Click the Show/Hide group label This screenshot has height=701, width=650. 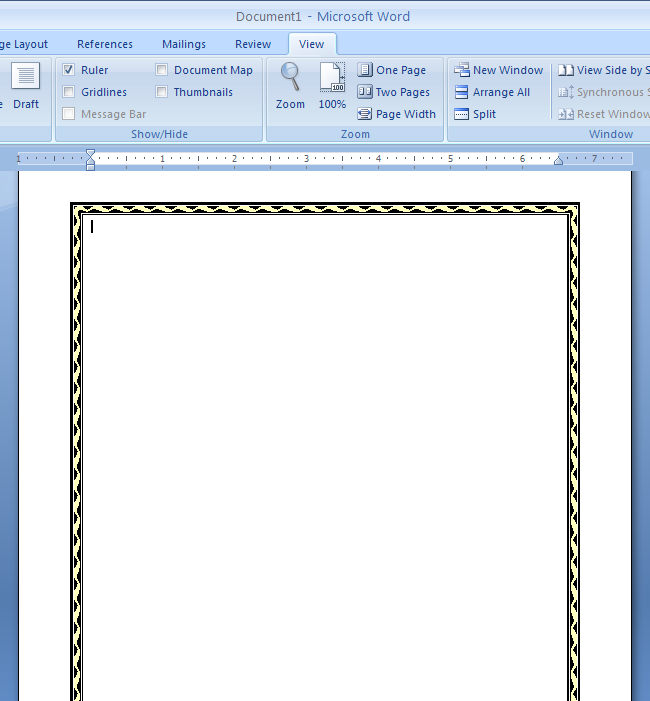pyautogui.click(x=159, y=134)
